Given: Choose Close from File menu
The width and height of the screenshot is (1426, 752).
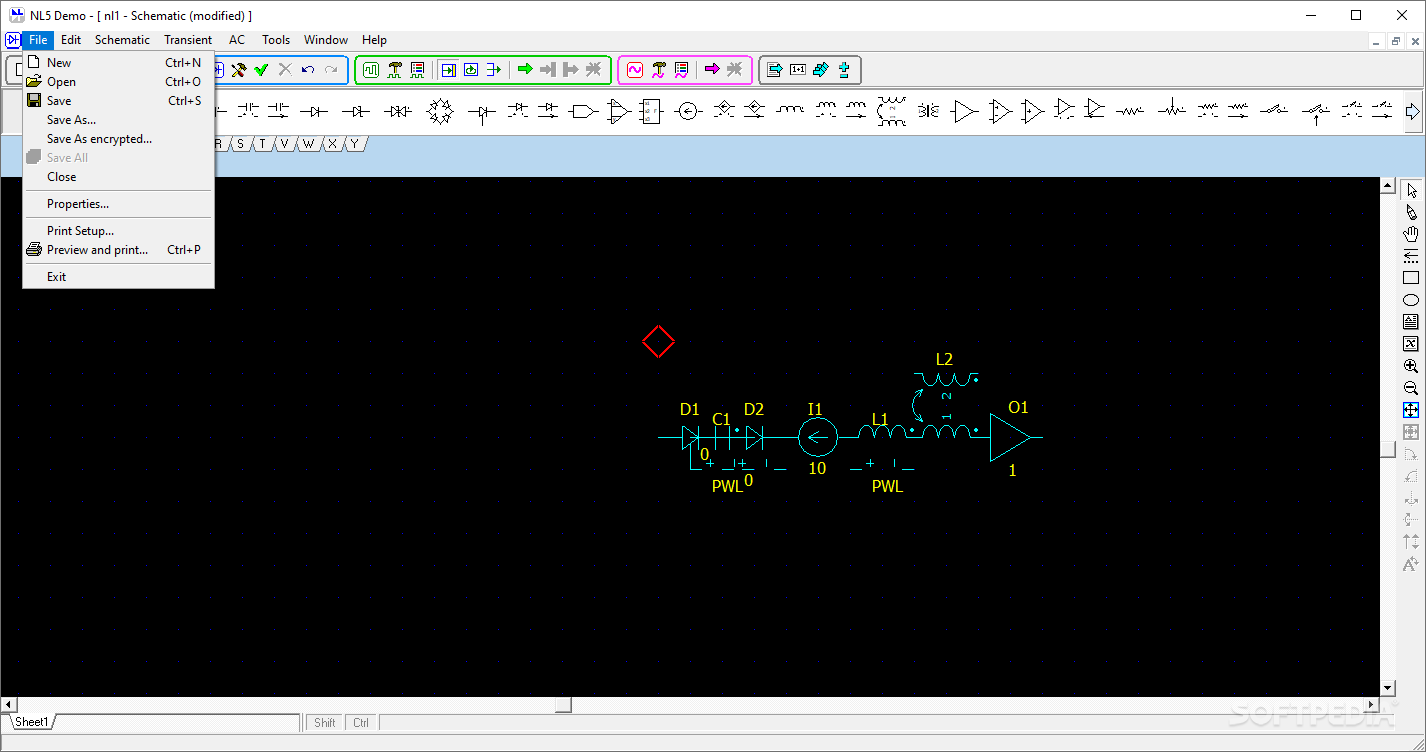Looking at the screenshot, I should 118,177.
